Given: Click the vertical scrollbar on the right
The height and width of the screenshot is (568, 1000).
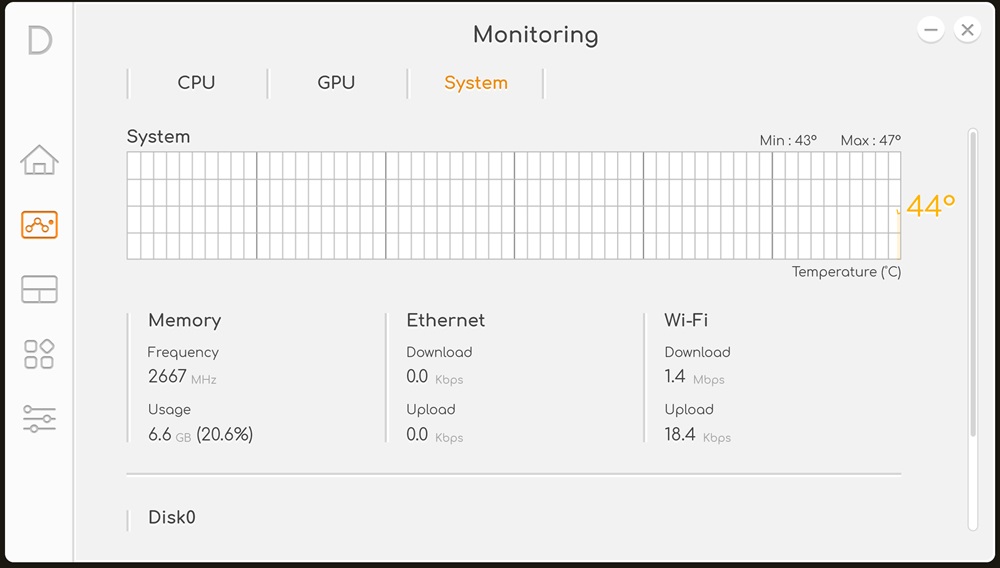Looking at the screenshot, I should (973, 283).
